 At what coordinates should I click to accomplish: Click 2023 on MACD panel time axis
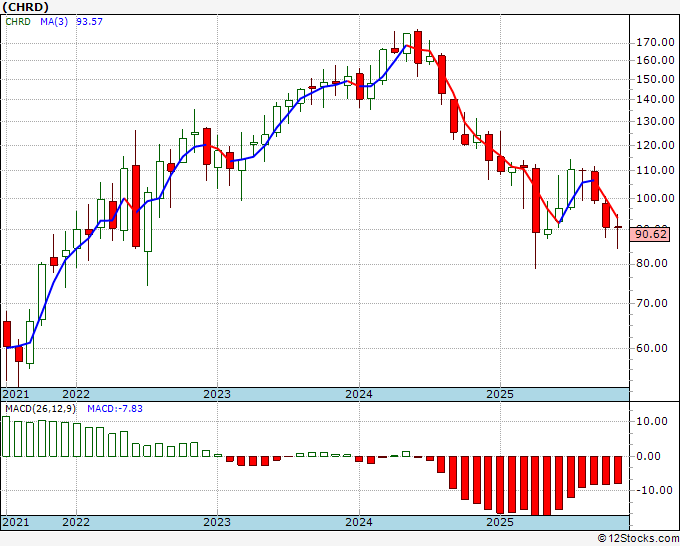[217, 522]
